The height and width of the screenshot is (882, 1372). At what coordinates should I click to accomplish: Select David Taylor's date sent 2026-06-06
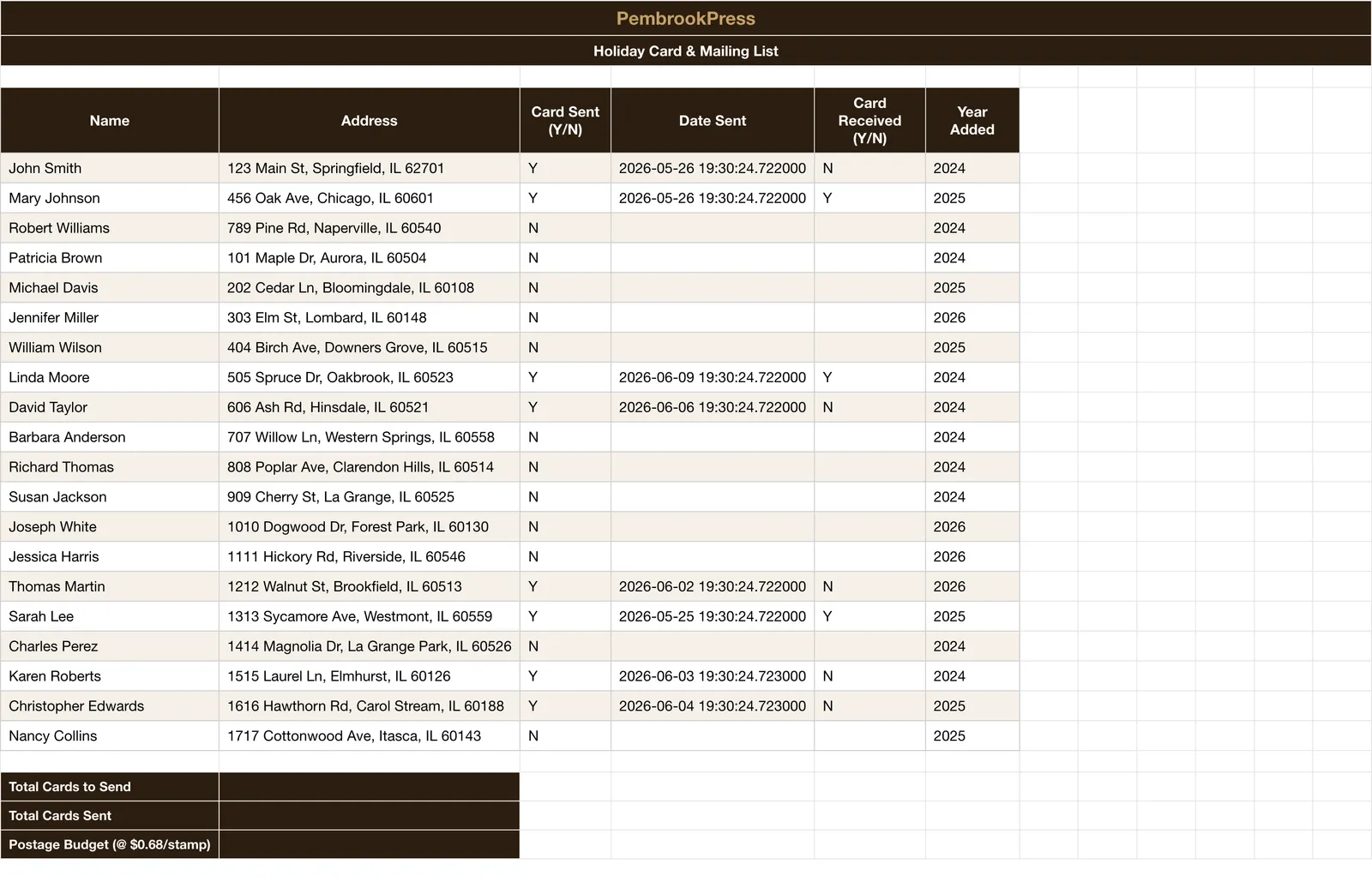713,407
